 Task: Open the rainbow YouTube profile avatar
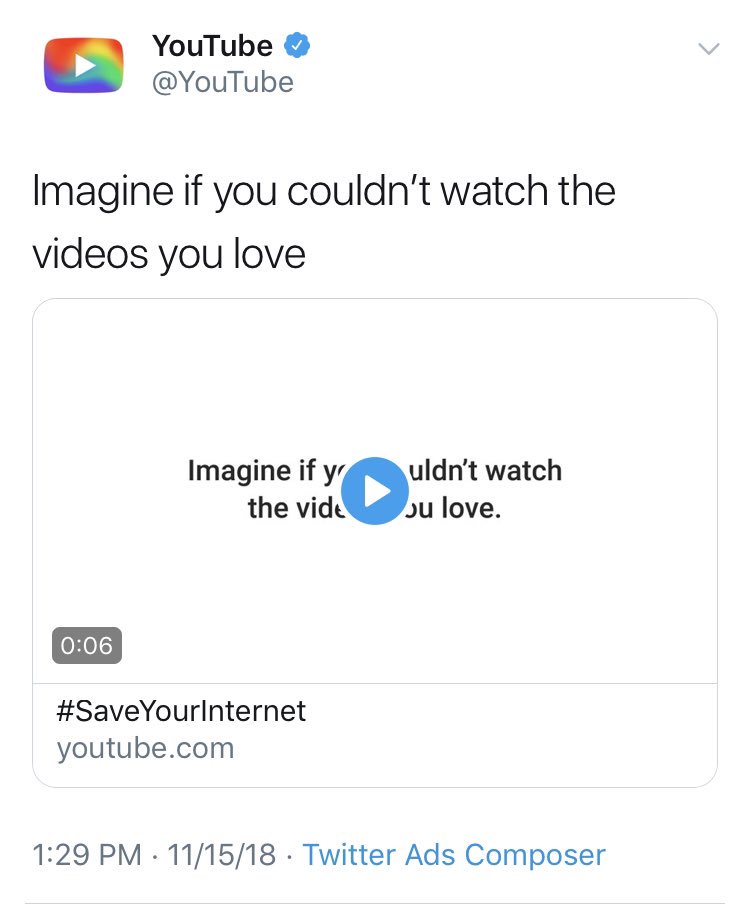pyautogui.click(x=84, y=65)
